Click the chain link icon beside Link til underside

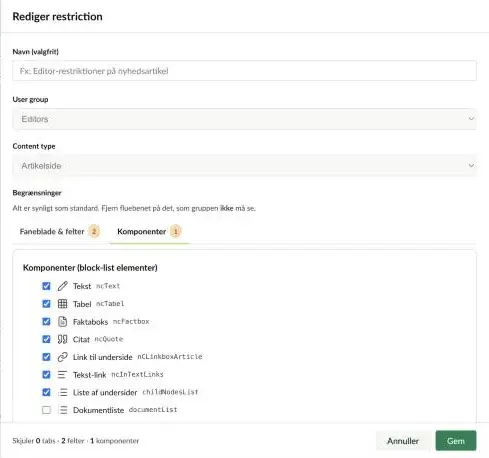(62, 357)
